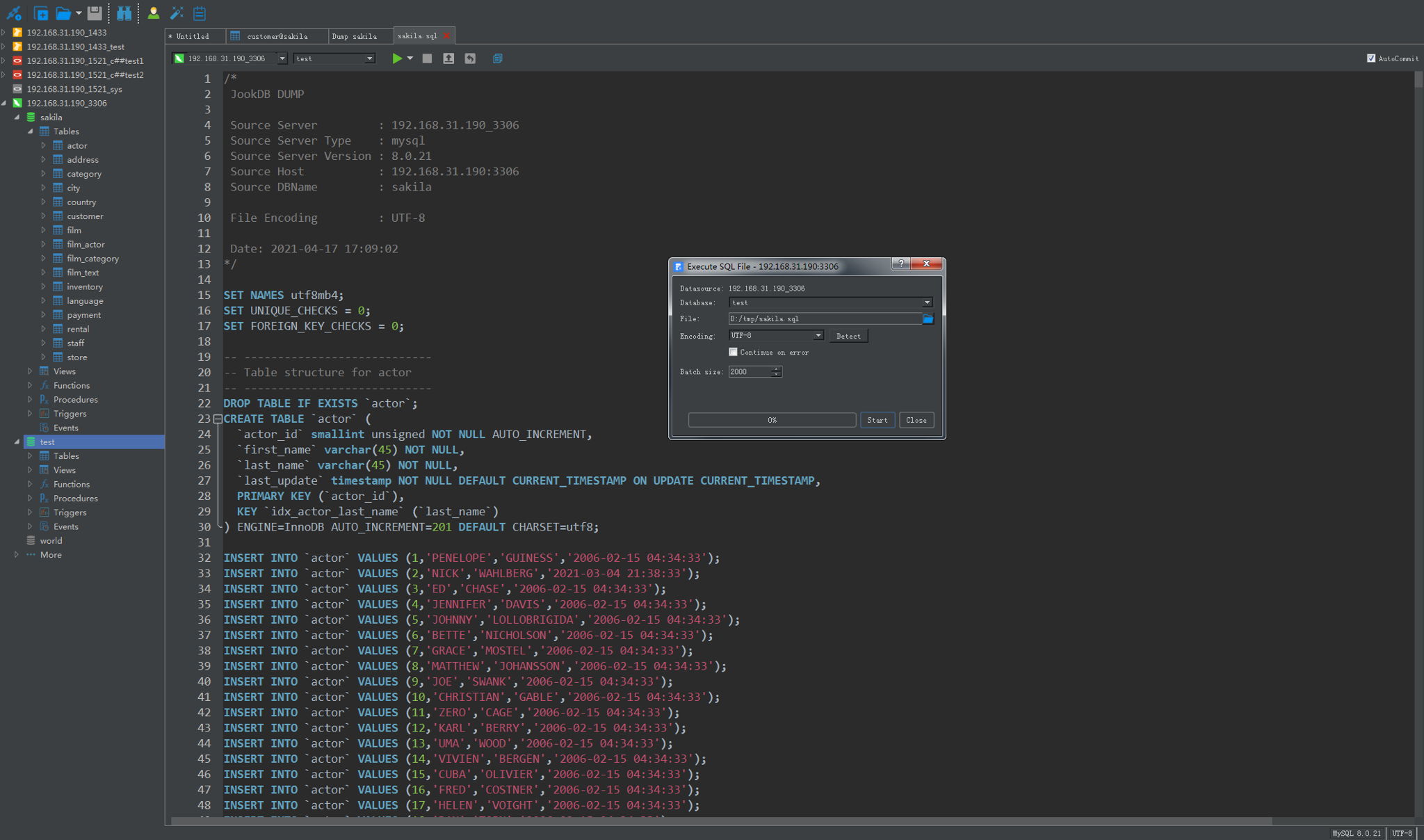This screenshot has width=1424, height=840.
Task: Click the magic wand toolbar icon
Action: (176, 13)
